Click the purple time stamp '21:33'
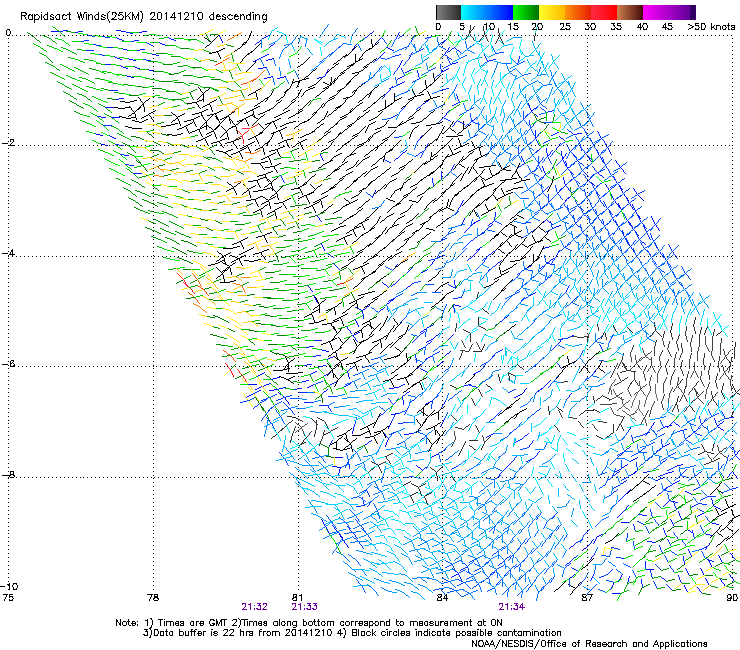 tap(304, 607)
